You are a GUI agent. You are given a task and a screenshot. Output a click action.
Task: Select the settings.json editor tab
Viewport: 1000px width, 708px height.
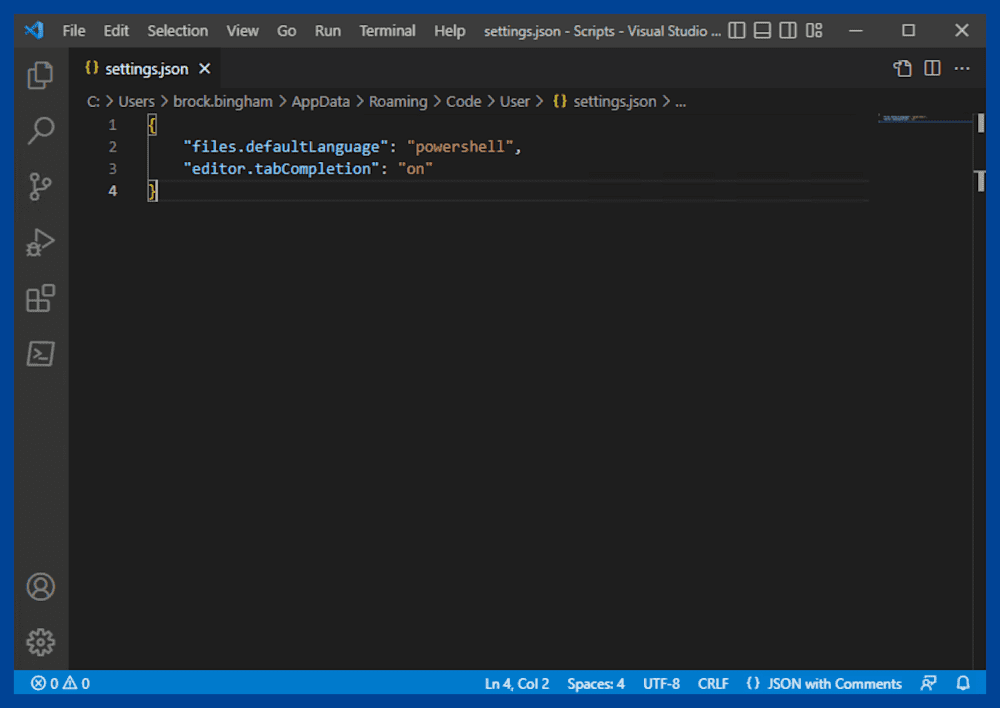(x=146, y=68)
